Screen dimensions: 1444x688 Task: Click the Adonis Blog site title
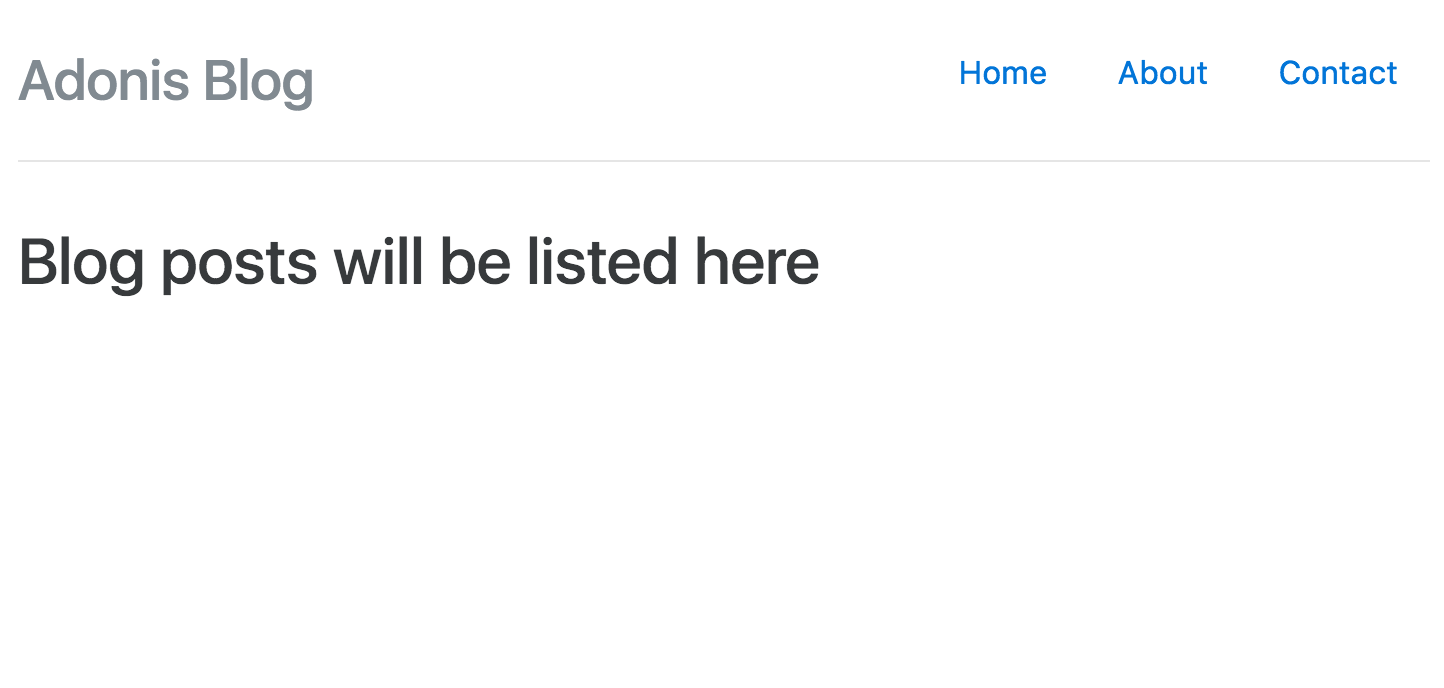pos(166,80)
